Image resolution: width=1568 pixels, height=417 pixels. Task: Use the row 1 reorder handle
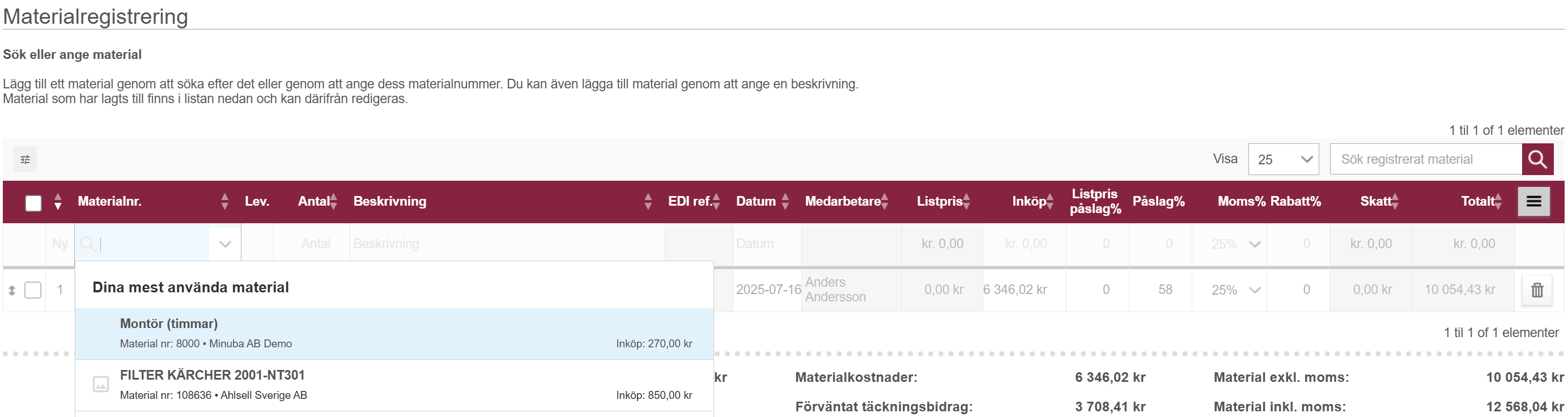pos(11,291)
